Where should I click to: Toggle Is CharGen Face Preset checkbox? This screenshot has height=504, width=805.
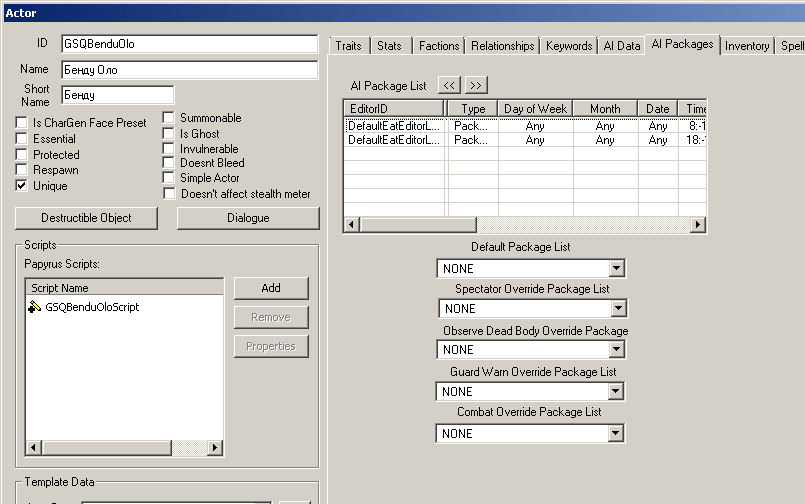(22, 123)
